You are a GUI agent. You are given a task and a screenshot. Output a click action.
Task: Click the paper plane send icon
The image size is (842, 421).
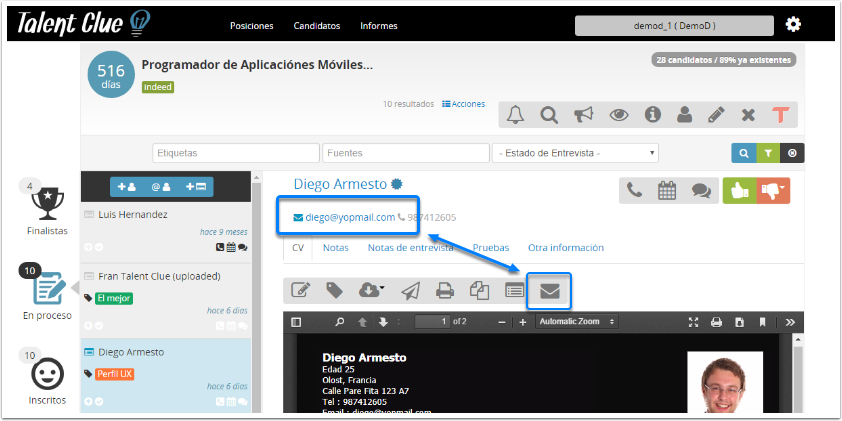(410, 291)
